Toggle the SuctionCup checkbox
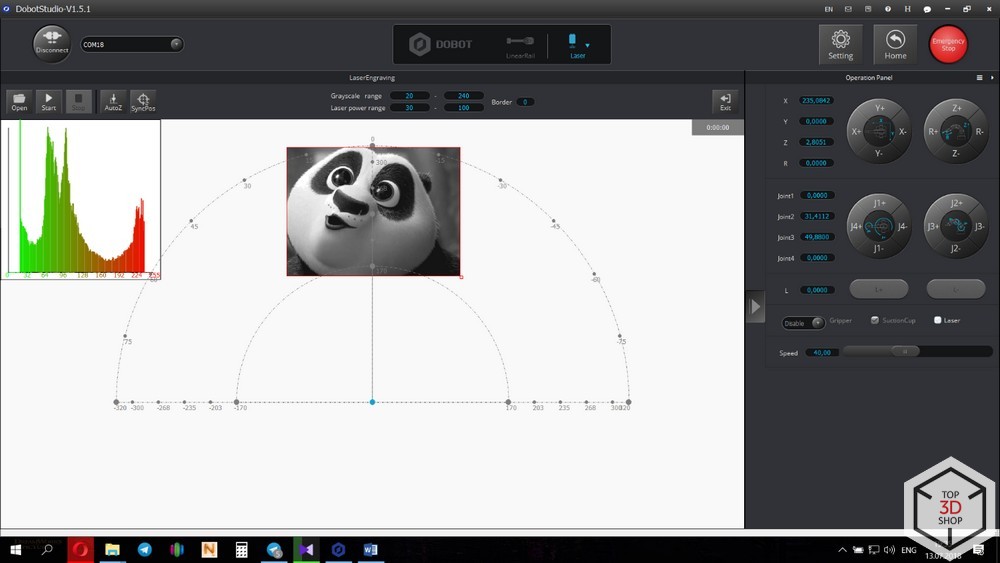1000x563 pixels. pyautogui.click(x=874, y=320)
